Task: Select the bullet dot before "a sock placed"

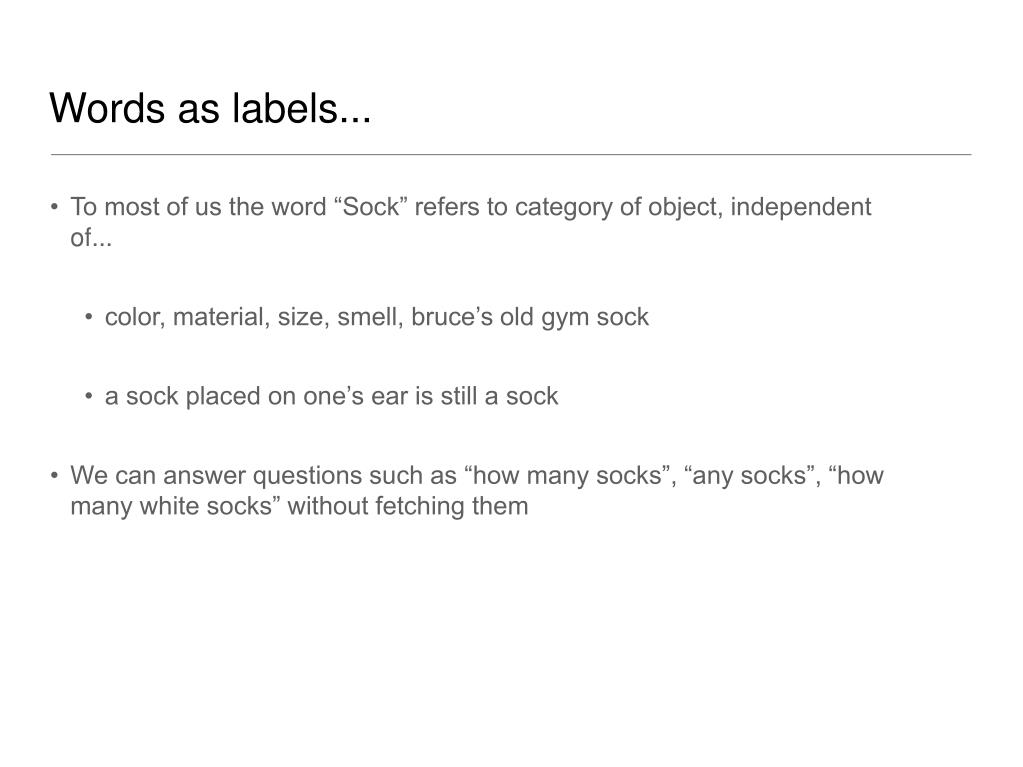Action: coord(89,396)
